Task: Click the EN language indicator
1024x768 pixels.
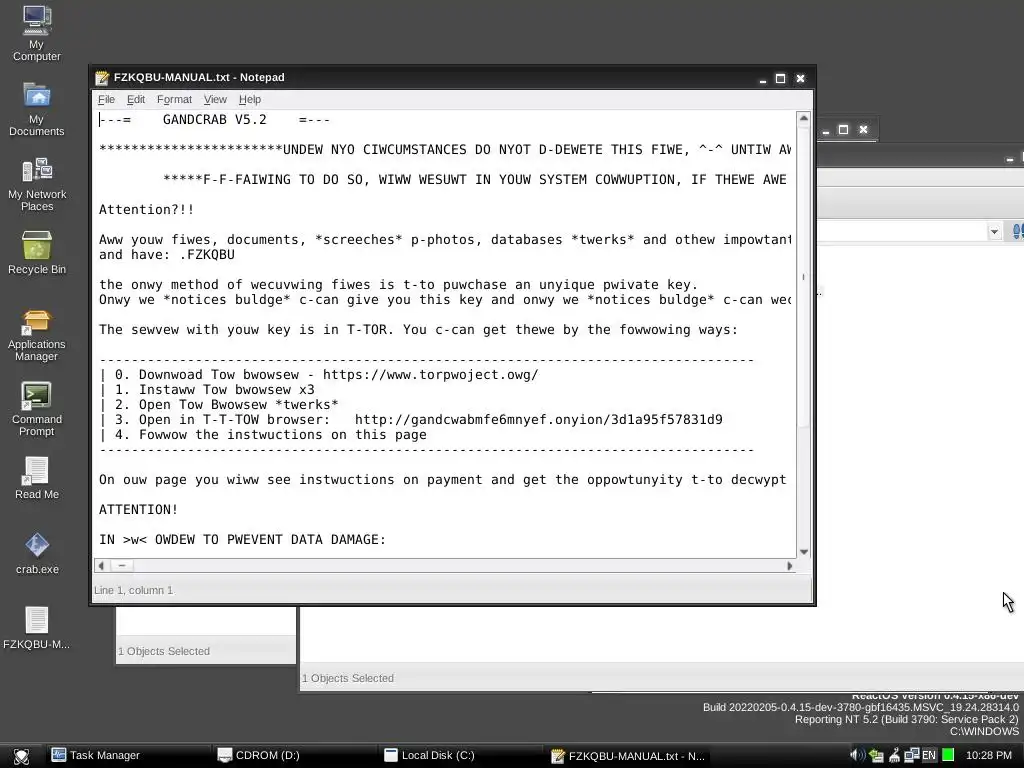Action: (929, 756)
